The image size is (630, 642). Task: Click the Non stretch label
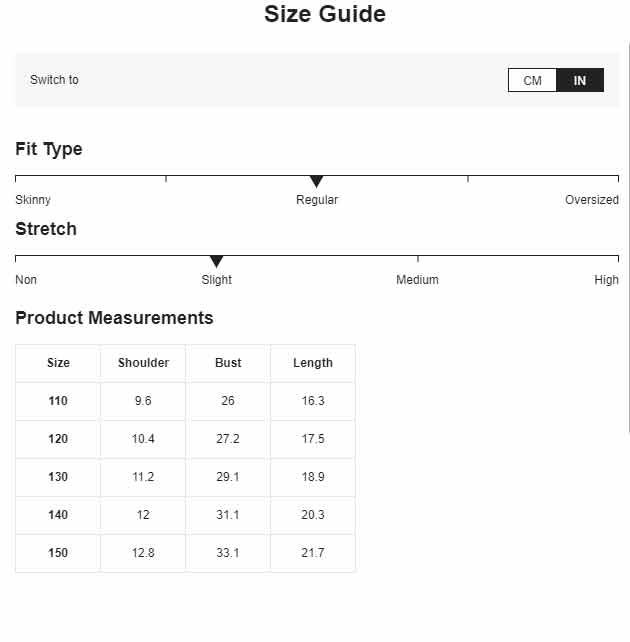[x=26, y=280]
